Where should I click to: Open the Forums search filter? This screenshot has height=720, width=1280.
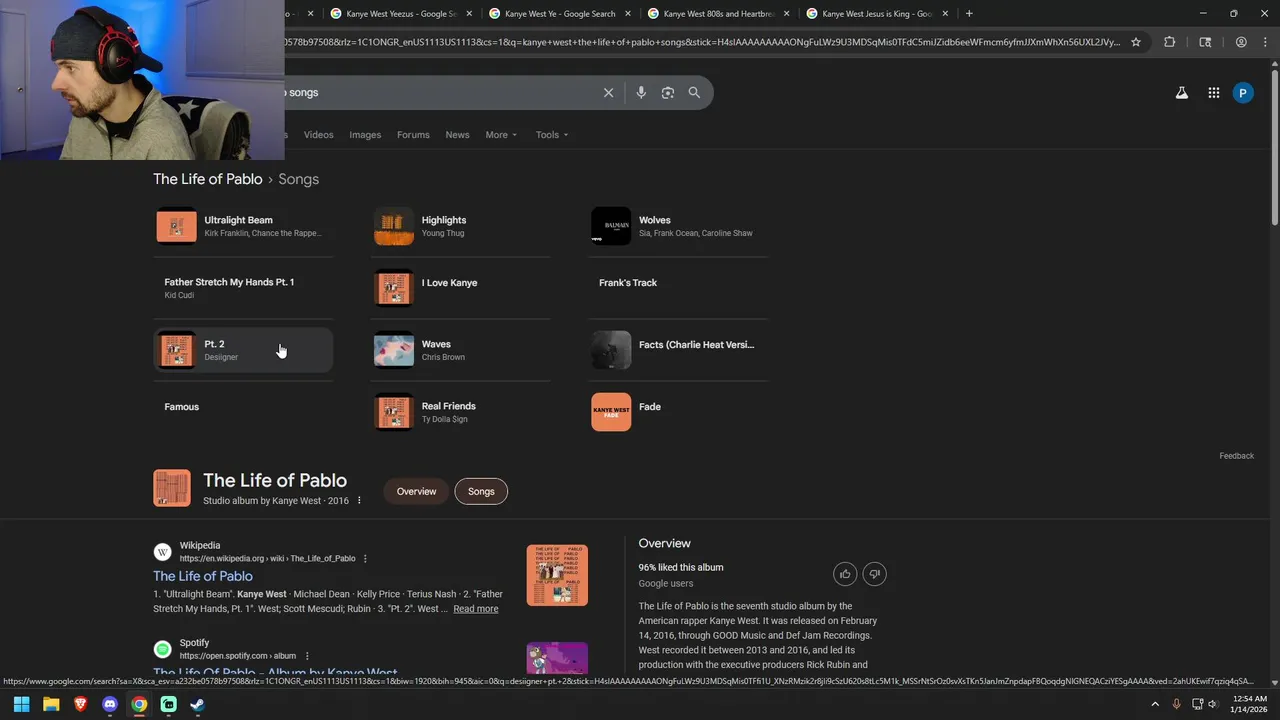pos(413,135)
